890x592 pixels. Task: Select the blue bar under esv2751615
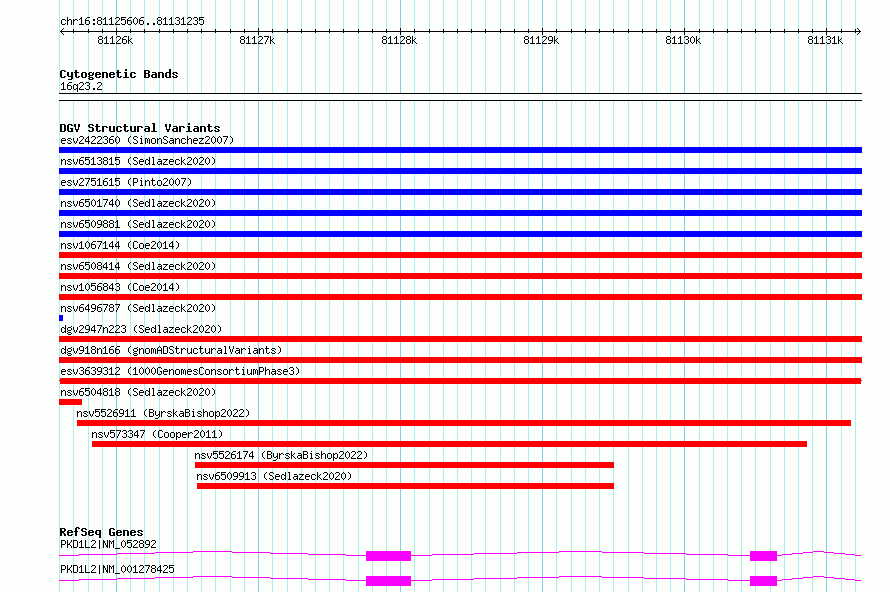(x=460, y=192)
